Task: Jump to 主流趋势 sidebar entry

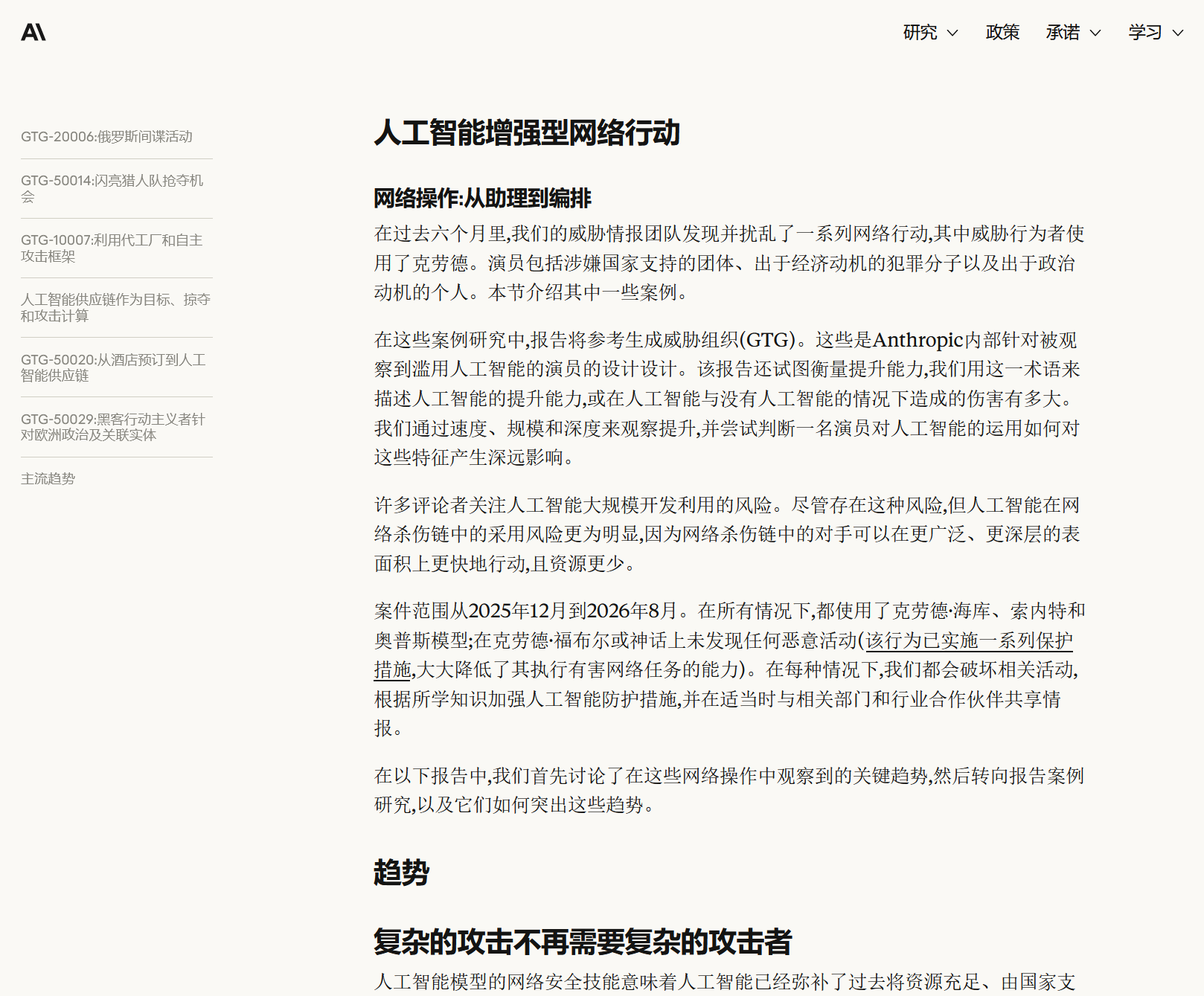Action: [x=48, y=479]
